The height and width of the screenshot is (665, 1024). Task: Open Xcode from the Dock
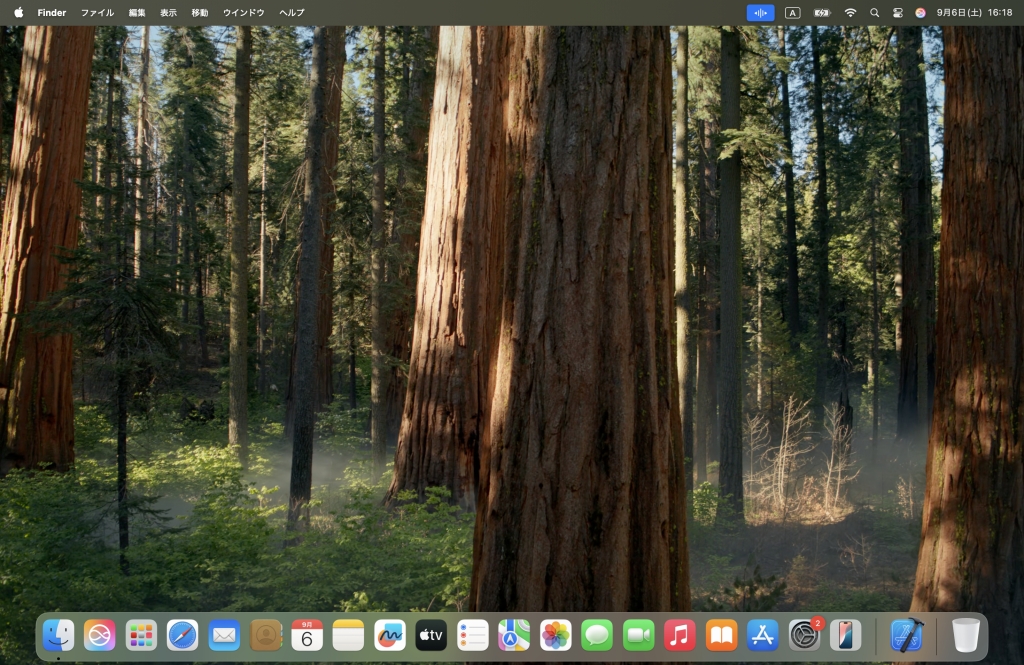pos(907,635)
